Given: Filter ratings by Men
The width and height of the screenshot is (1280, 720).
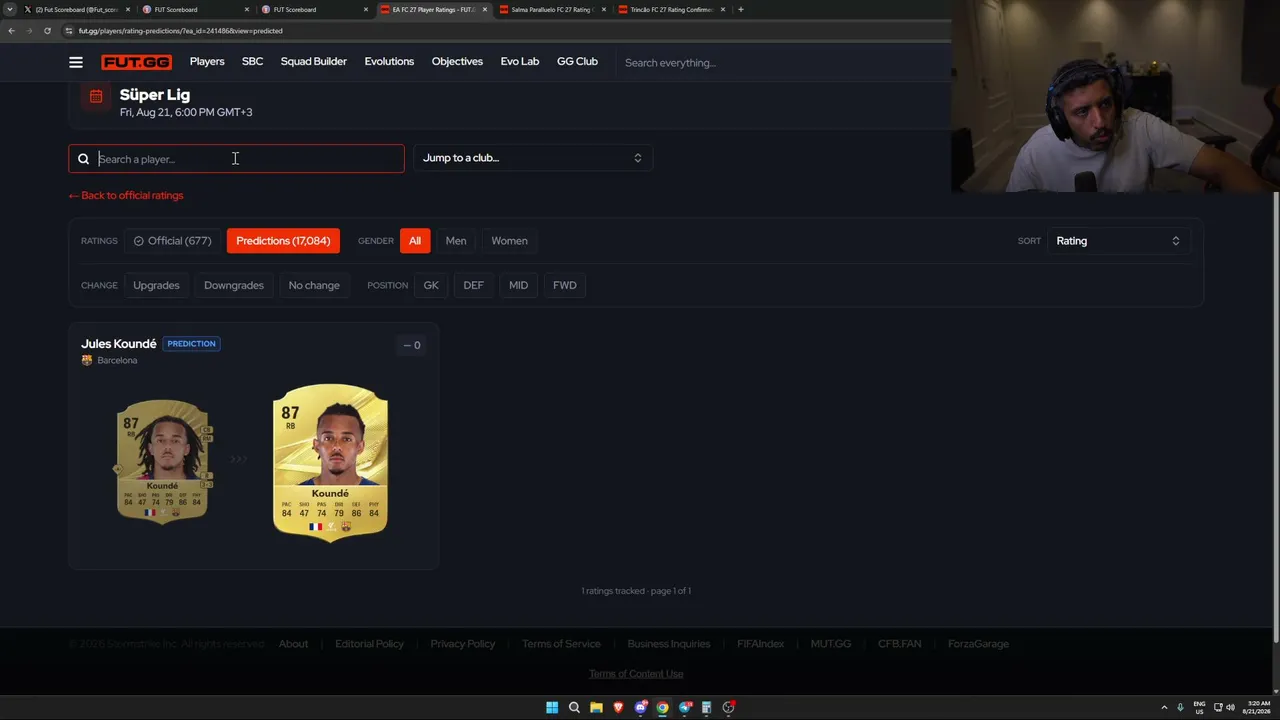Looking at the screenshot, I should pos(456,241).
